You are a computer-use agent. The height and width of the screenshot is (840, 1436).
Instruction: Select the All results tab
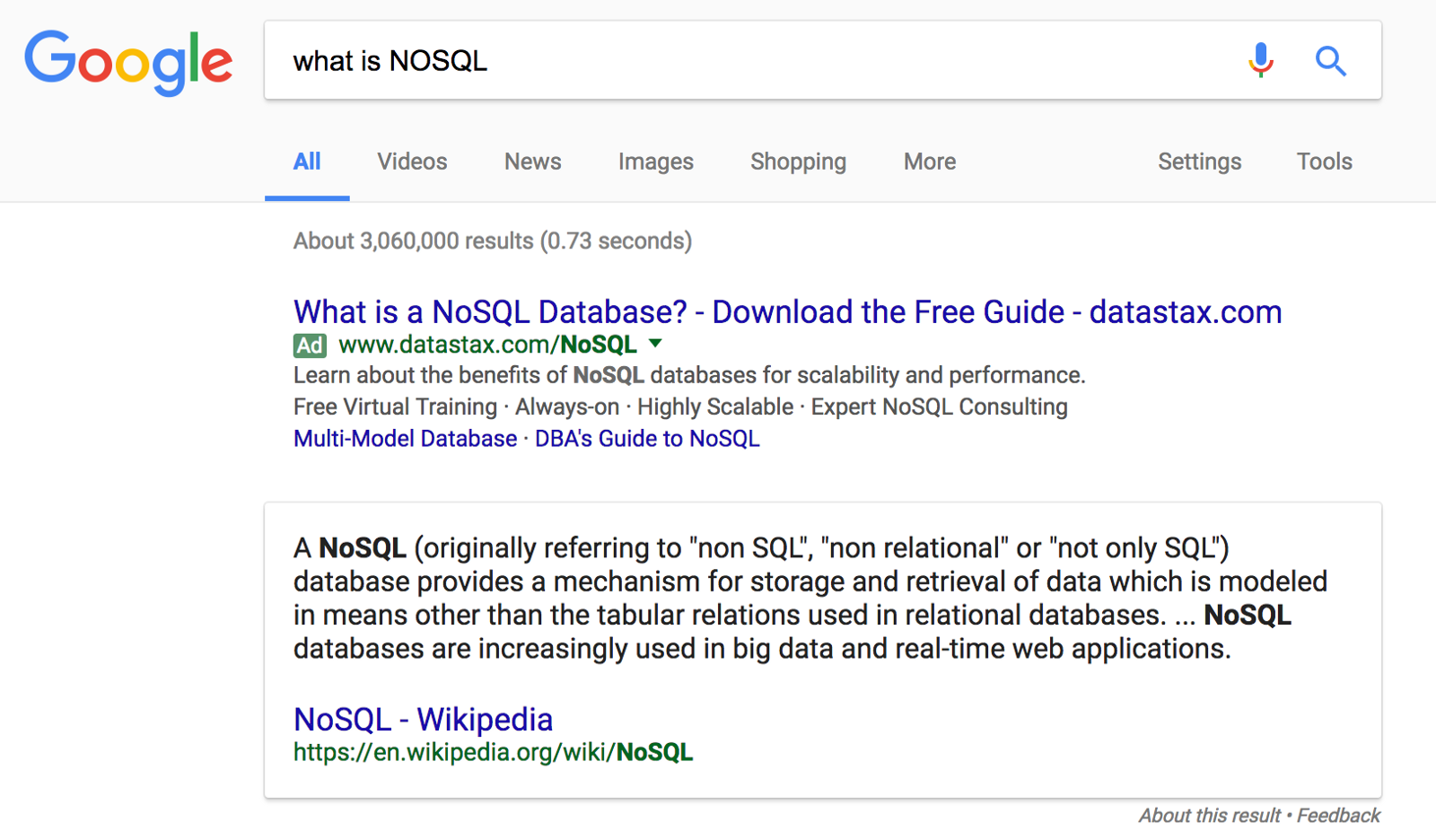tap(307, 162)
